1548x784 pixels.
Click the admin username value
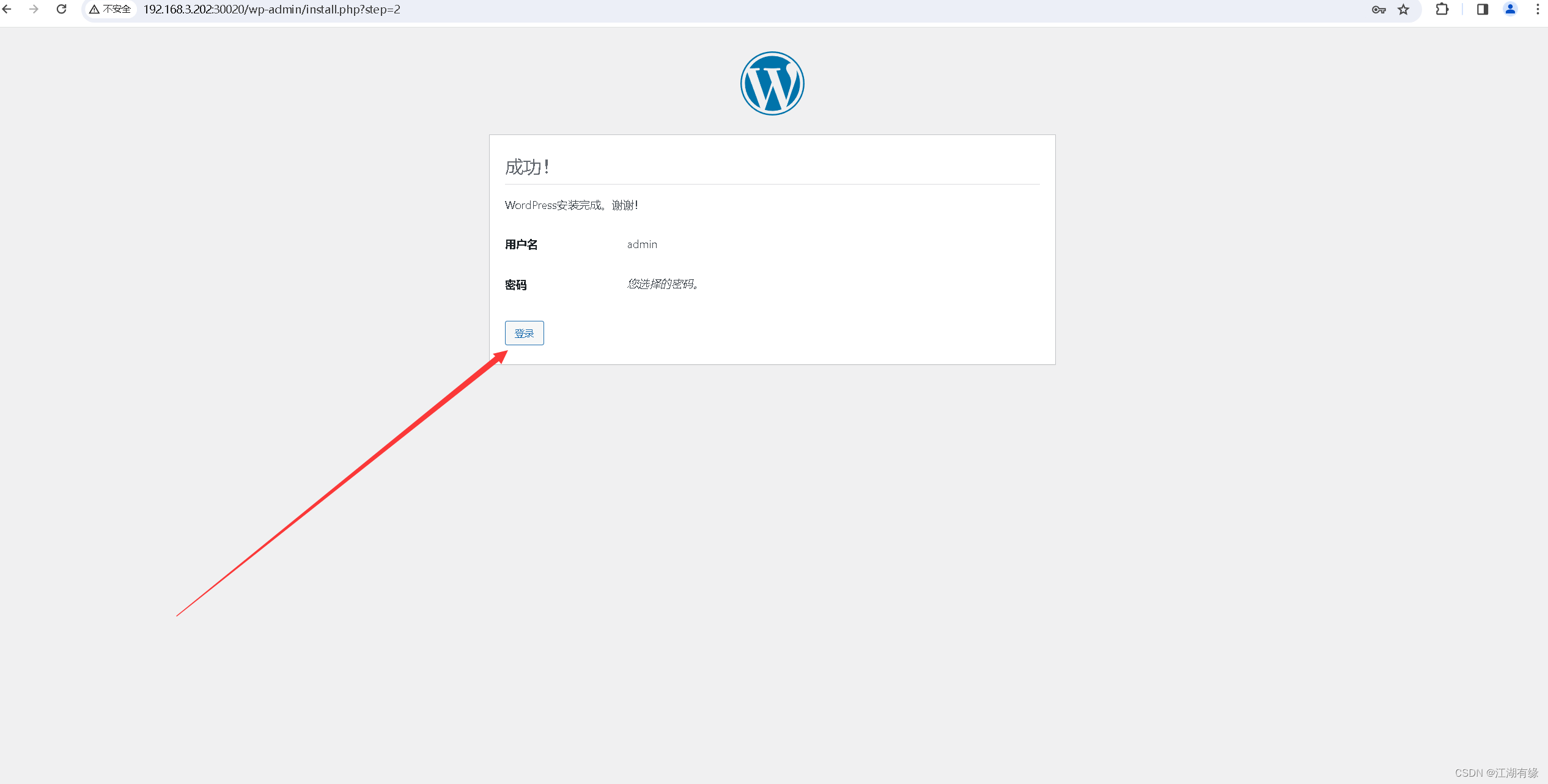click(x=642, y=244)
